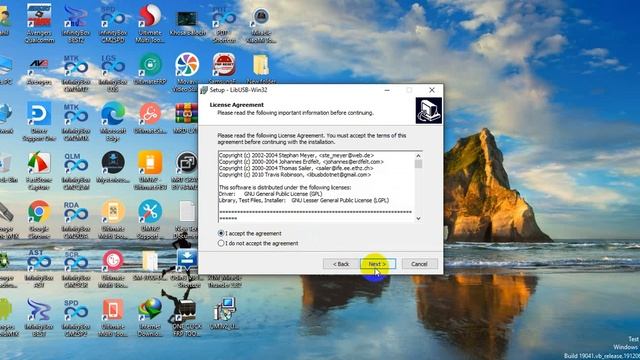
Task: Open the InfinityBox SCR shortcut
Action: click(76, 267)
